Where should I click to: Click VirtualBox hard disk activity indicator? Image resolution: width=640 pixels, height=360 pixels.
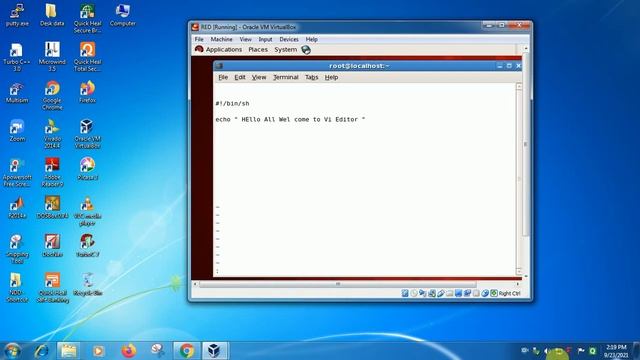(x=405, y=293)
